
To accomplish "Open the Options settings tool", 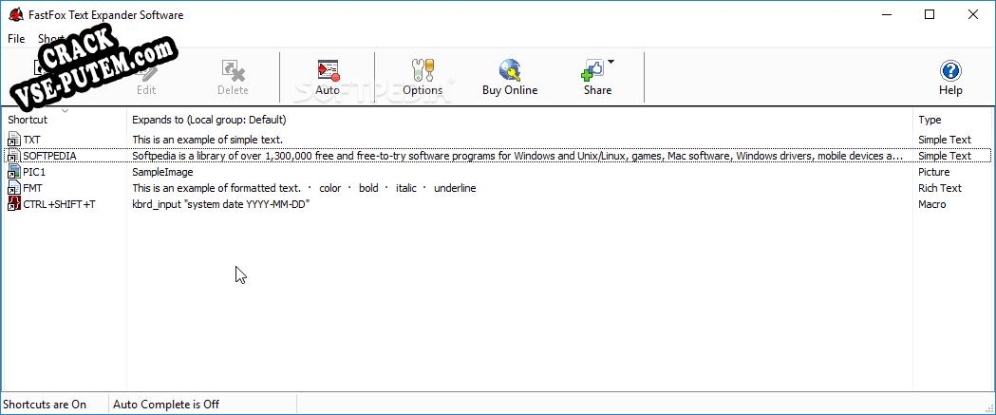I will (422, 77).
